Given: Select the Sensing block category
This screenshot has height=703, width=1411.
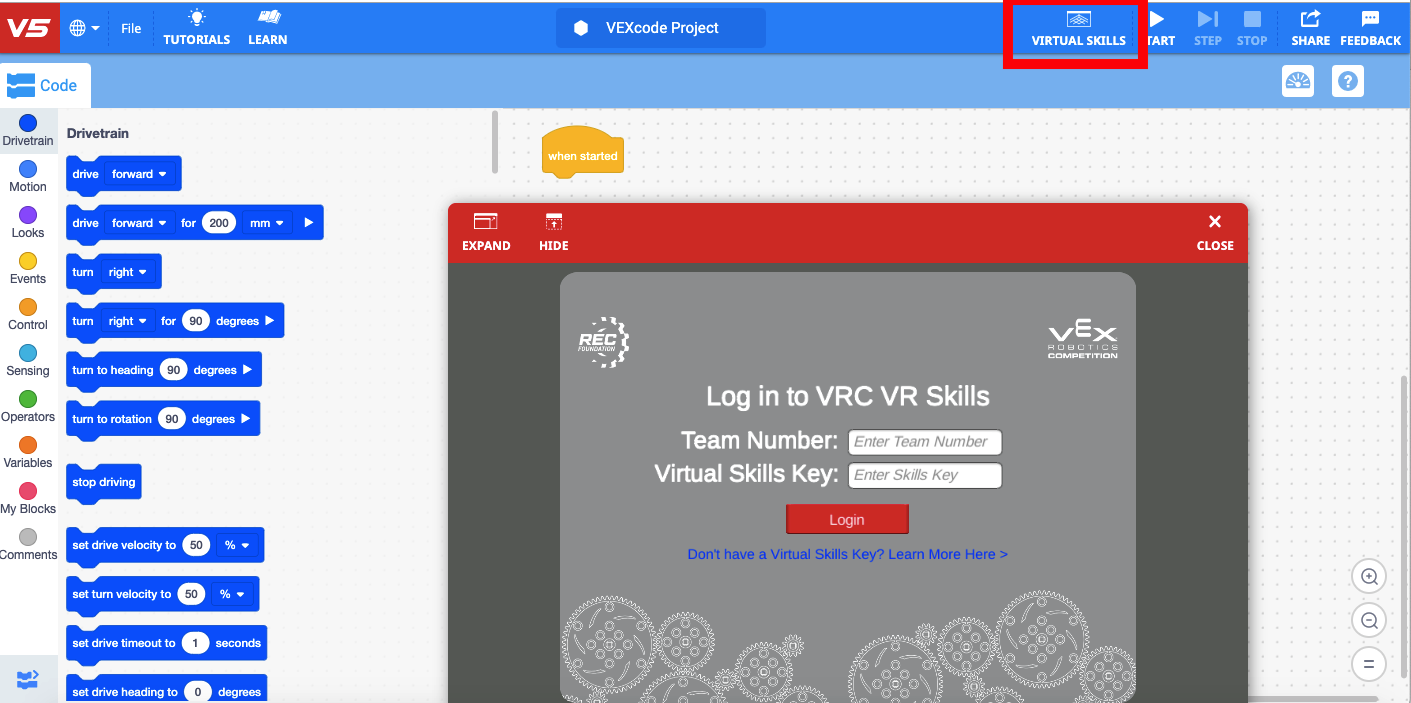Looking at the screenshot, I should pos(28,361).
